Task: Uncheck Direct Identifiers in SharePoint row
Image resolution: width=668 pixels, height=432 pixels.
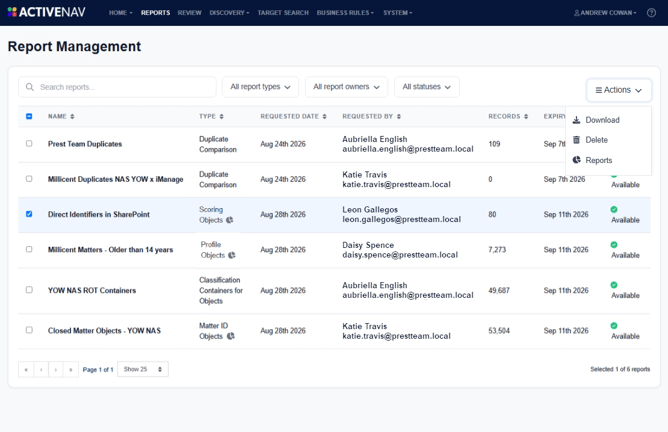Action: coord(29,214)
